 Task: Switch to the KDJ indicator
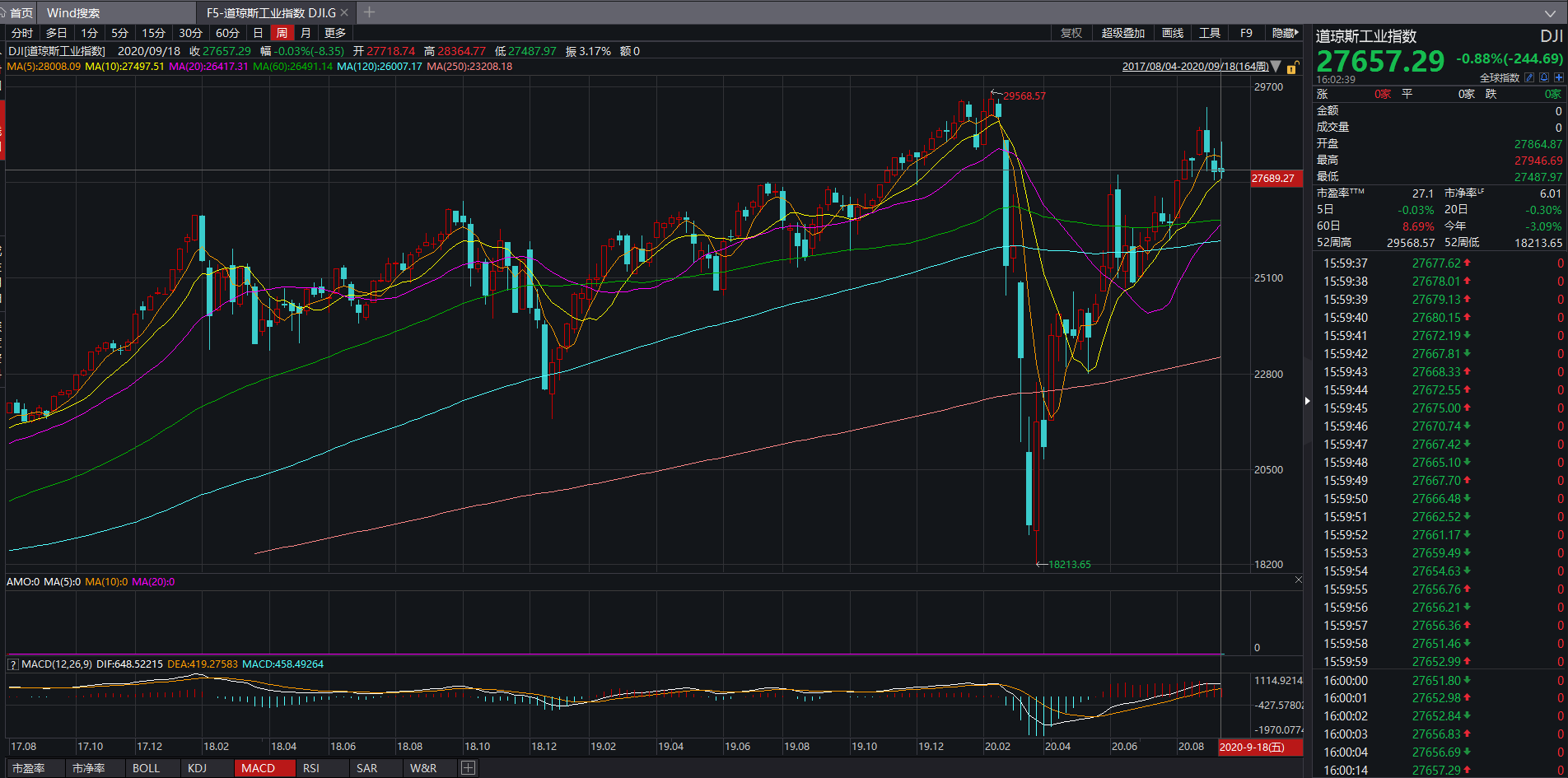click(x=197, y=768)
